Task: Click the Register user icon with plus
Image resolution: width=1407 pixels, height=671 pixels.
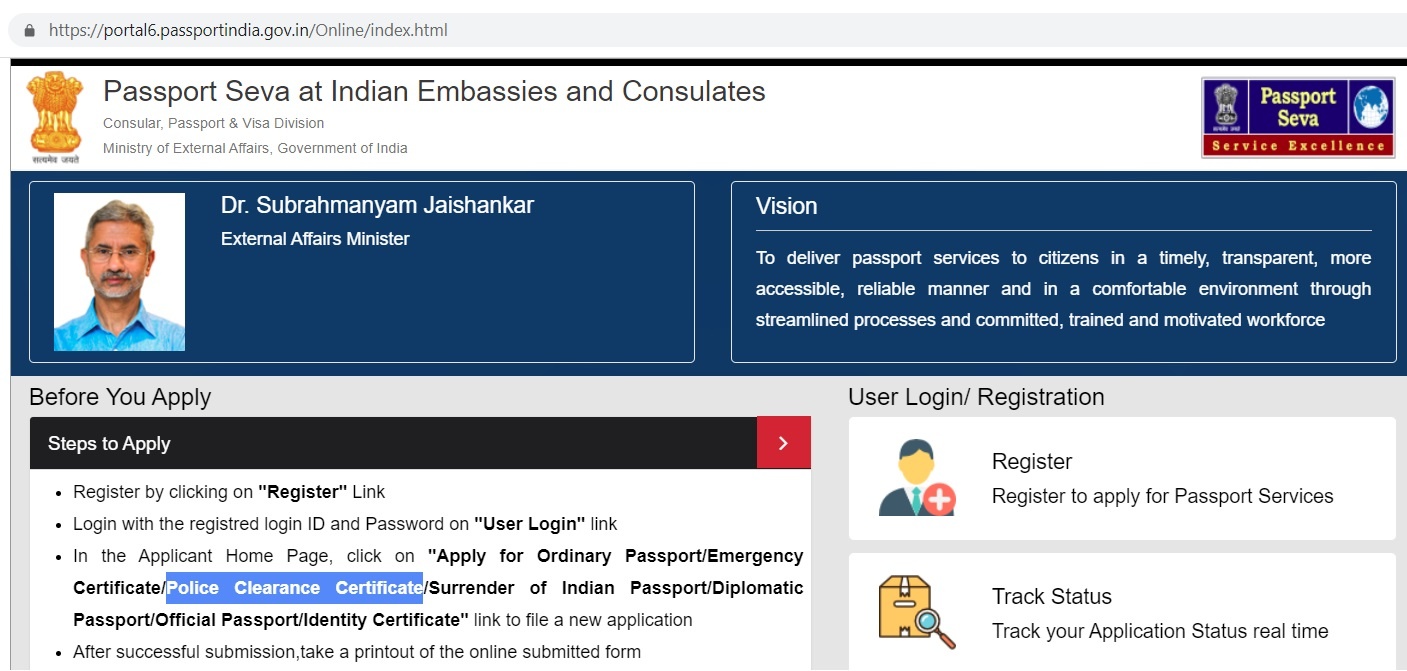Action: 916,478
